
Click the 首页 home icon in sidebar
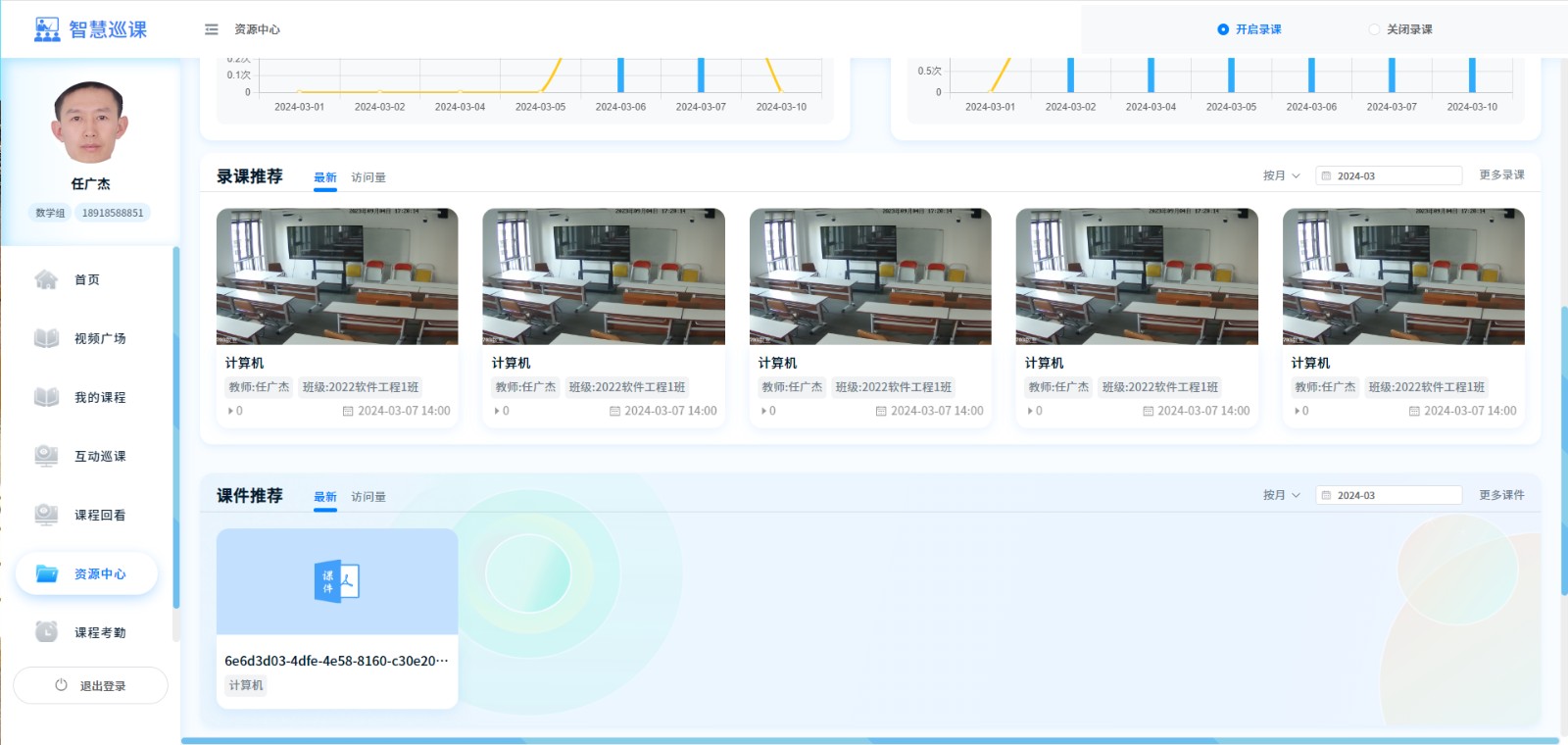[x=46, y=279]
